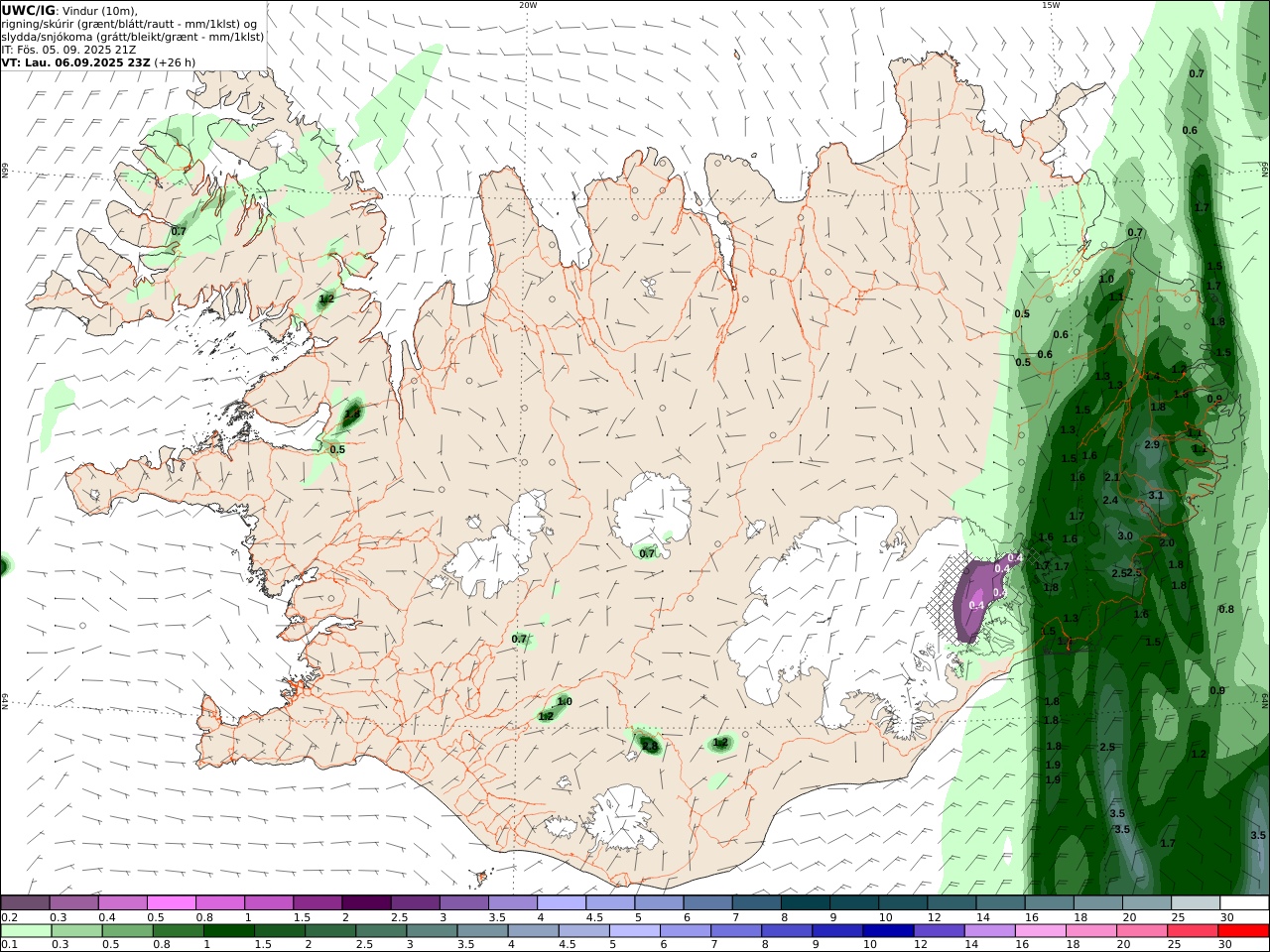Pick the pale grey 25 swatch in upper legend row
This screenshot has width=1270, height=952.
pos(1196,903)
